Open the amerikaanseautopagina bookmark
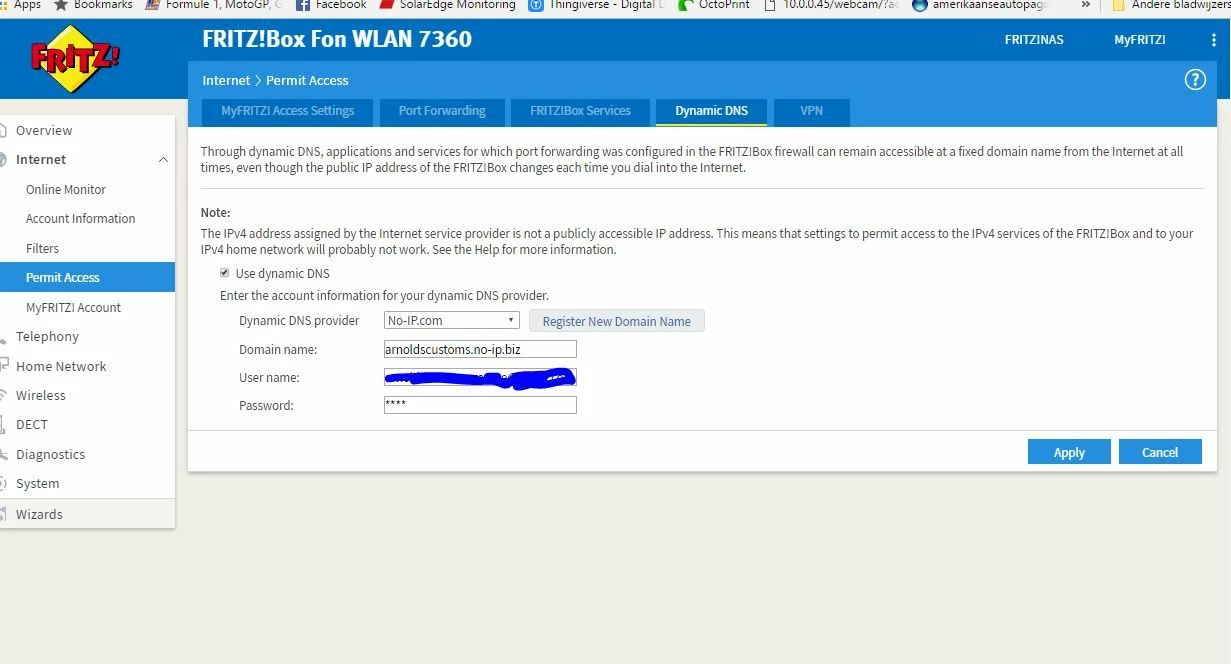 (980, 5)
